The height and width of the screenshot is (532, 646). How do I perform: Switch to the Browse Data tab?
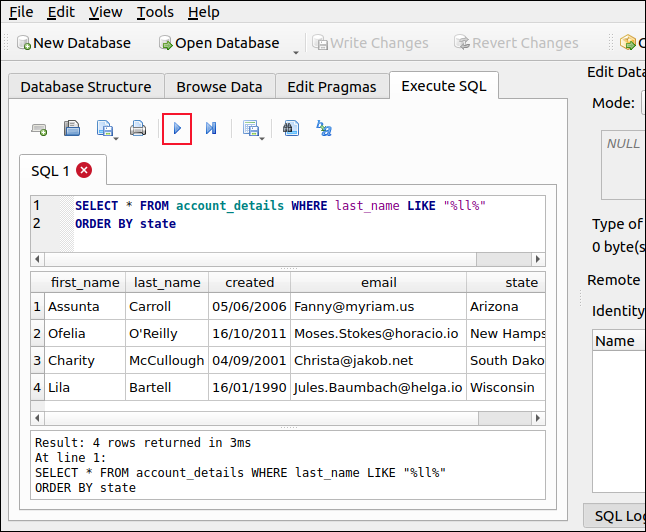pyautogui.click(x=219, y=87)
